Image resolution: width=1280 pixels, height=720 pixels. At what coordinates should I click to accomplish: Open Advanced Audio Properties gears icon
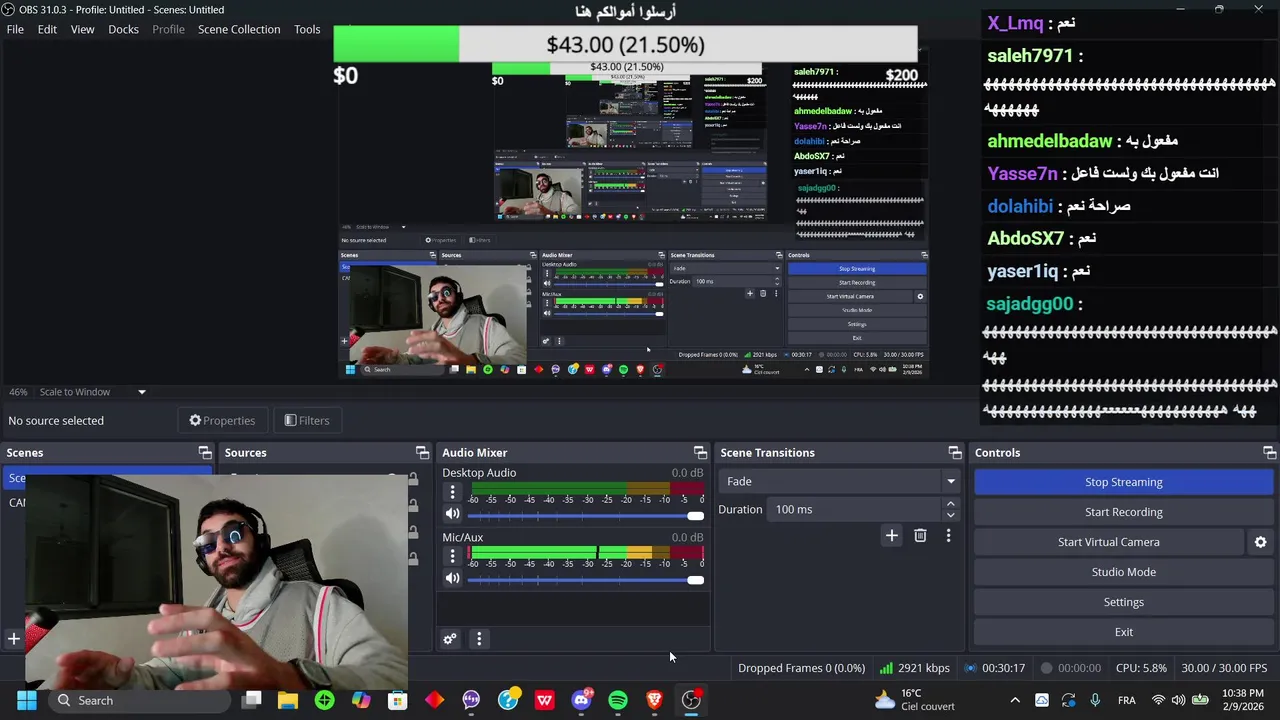pos(450,639)
